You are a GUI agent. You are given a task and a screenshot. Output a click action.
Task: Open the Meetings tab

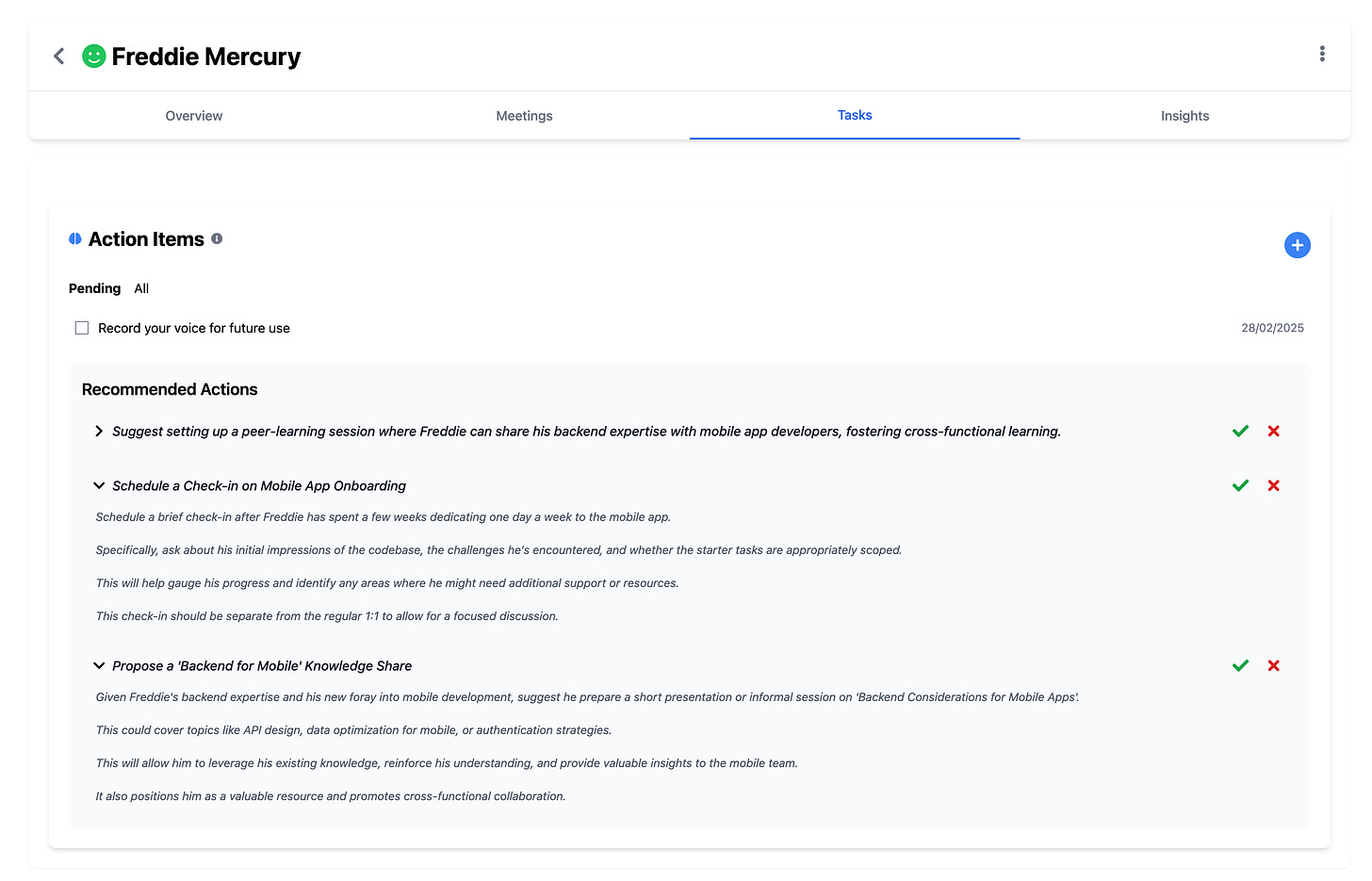(x=524, y=116)
